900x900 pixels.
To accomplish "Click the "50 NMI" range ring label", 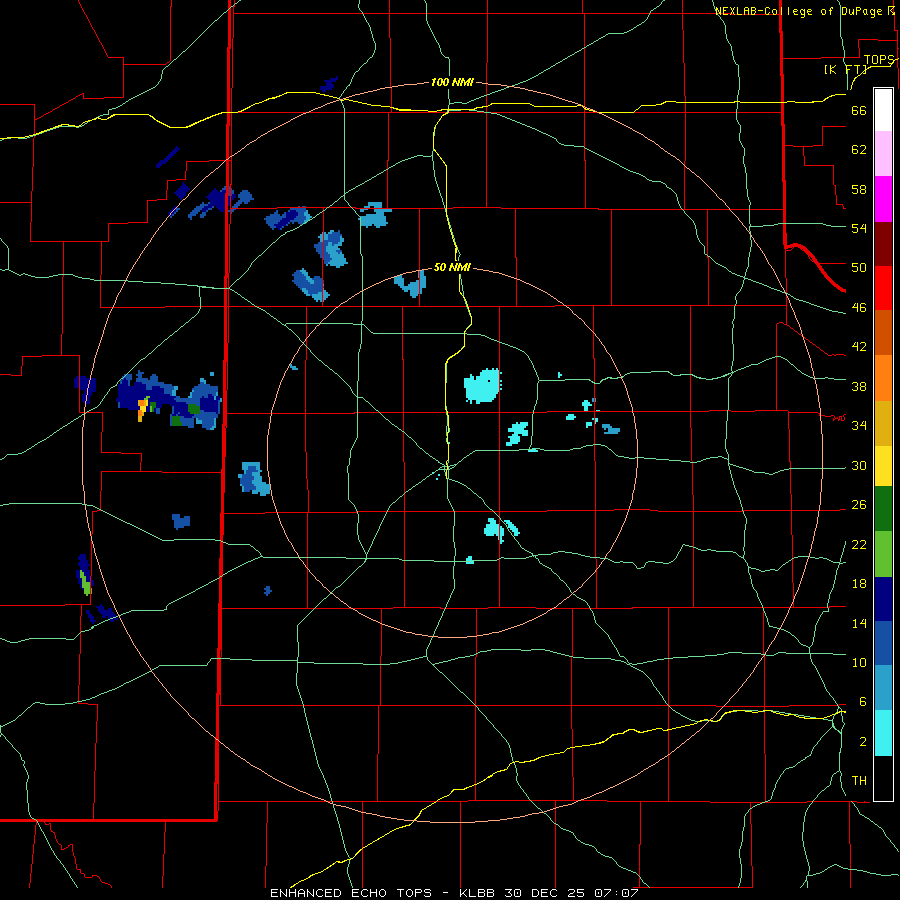I will coord(452,267).
